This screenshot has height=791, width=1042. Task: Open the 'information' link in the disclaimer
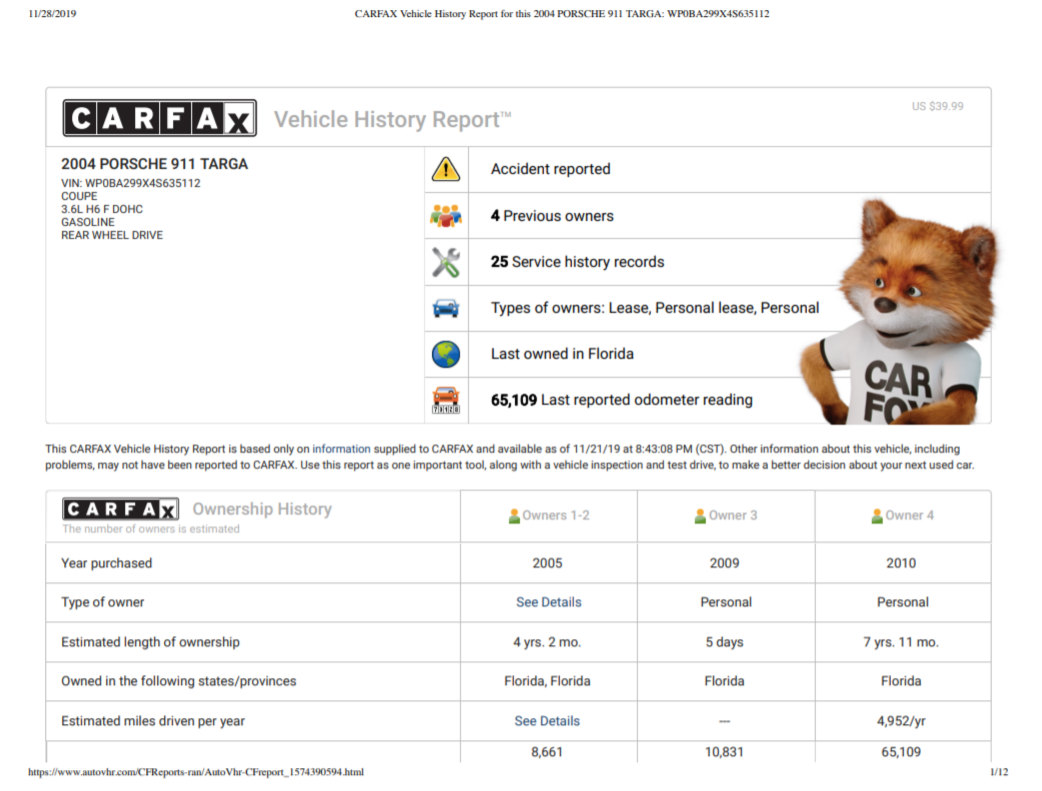pyautogui.click(x=341, y=449)
